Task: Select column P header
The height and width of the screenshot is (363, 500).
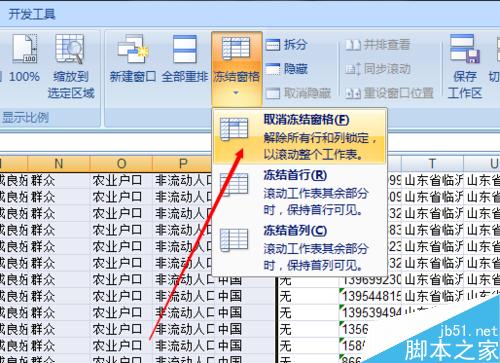Action: 183,164
